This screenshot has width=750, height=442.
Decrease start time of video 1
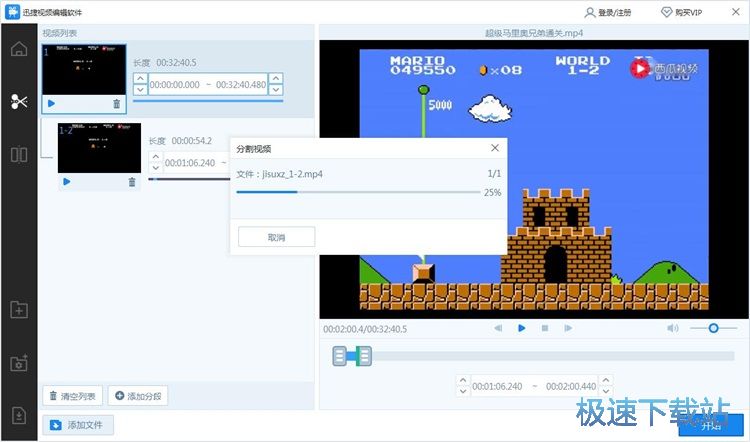coord(140,89)
